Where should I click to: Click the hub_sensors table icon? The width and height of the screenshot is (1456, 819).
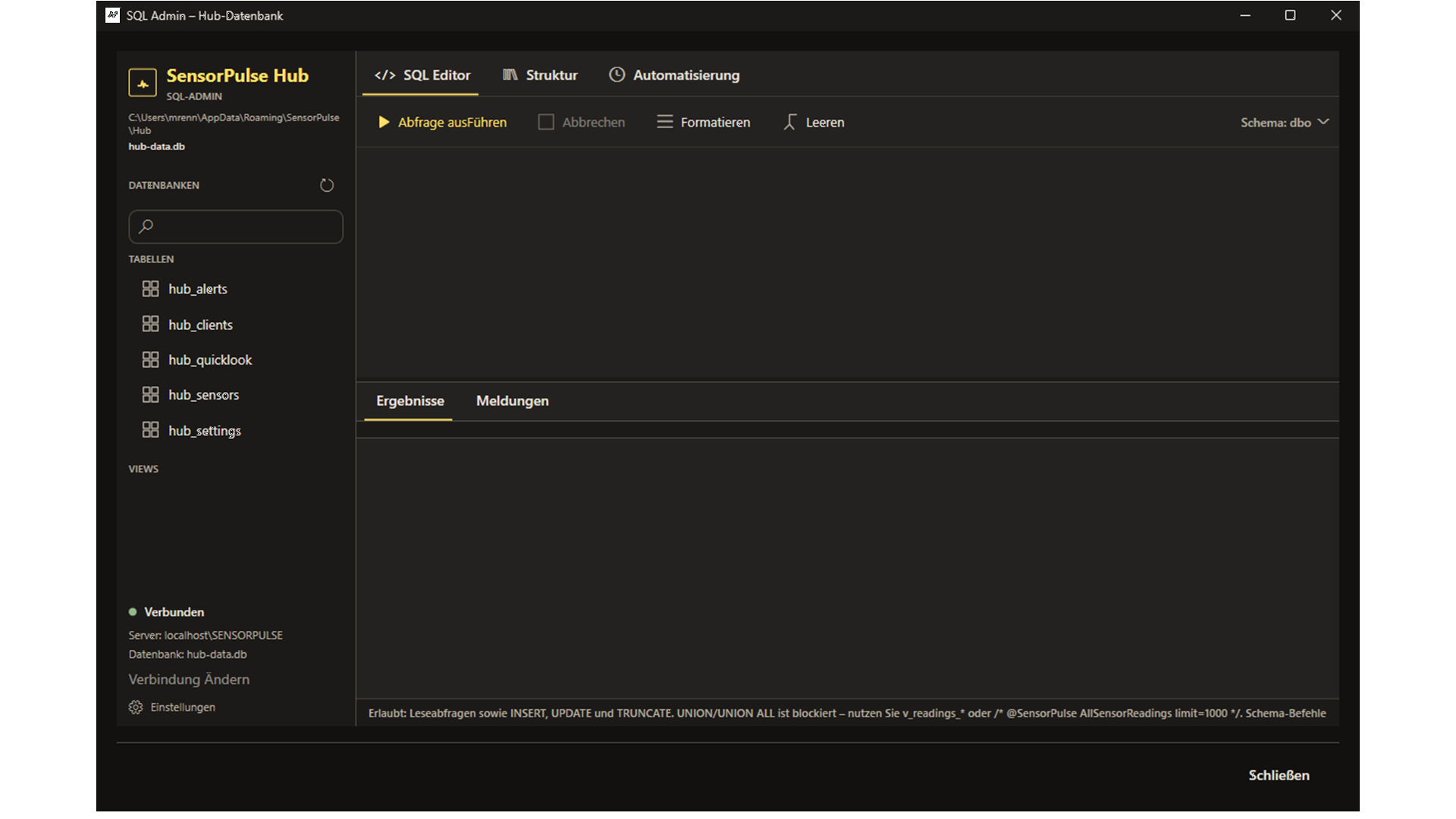pos(150,394)
